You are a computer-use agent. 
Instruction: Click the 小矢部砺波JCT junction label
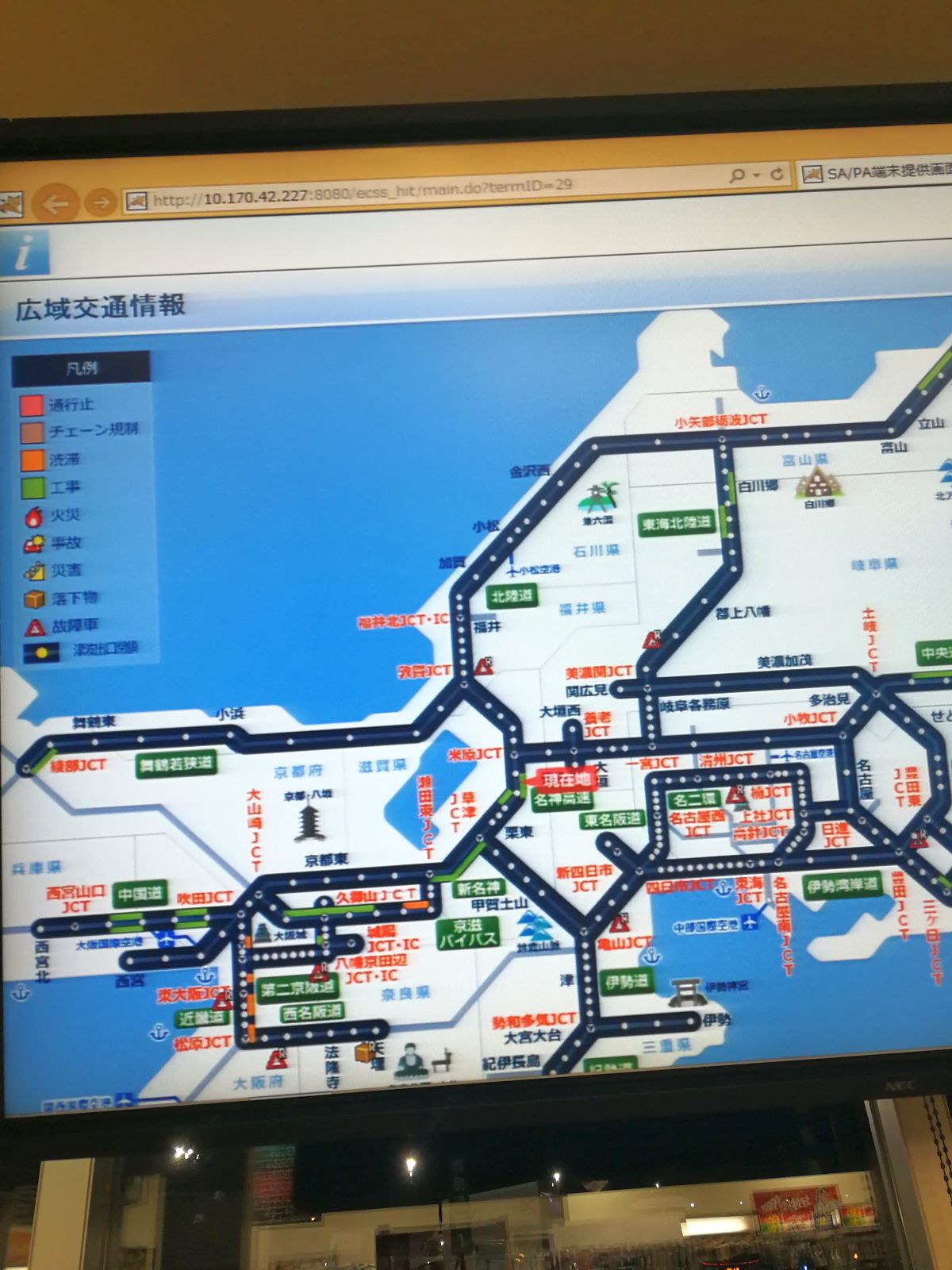720,421
